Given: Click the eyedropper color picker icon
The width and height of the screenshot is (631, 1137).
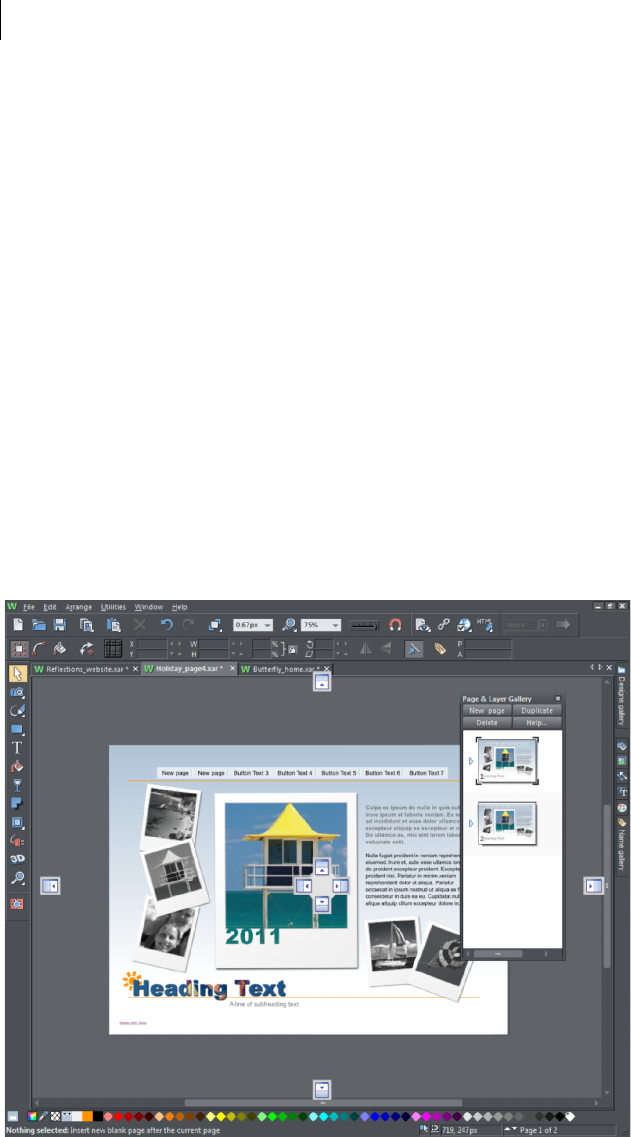Looking at the screenshot, I should point(44,1116).
